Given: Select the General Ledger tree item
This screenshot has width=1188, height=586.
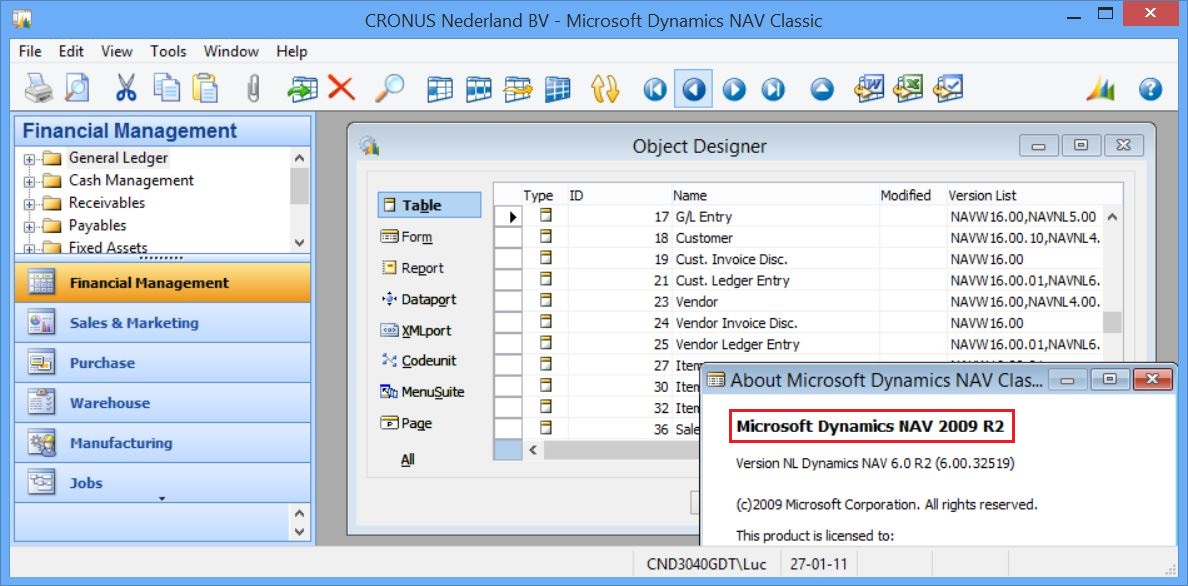Looking at the screenshot, I should click(x=118, y=158).
